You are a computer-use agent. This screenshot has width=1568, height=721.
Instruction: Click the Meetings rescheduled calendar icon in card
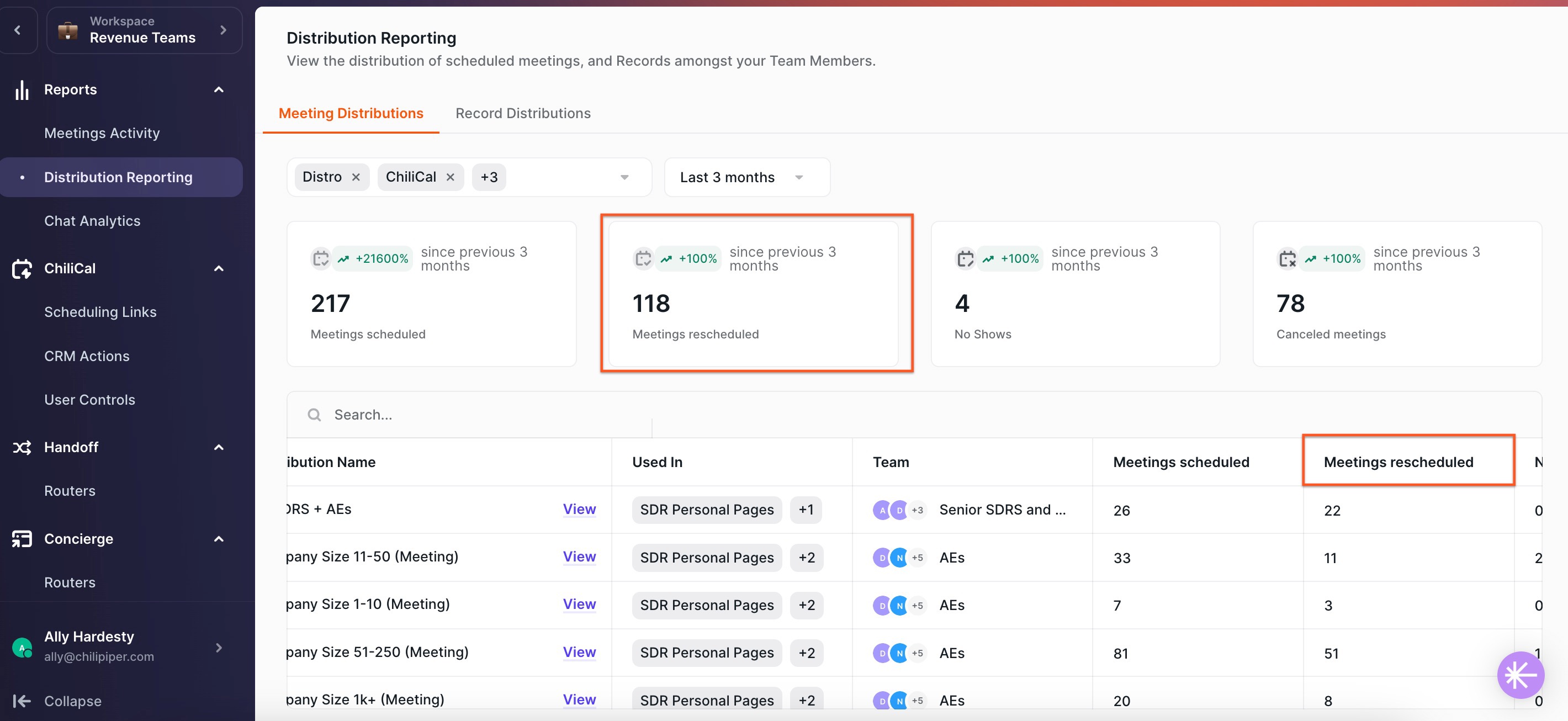click(x=643, y=258)
